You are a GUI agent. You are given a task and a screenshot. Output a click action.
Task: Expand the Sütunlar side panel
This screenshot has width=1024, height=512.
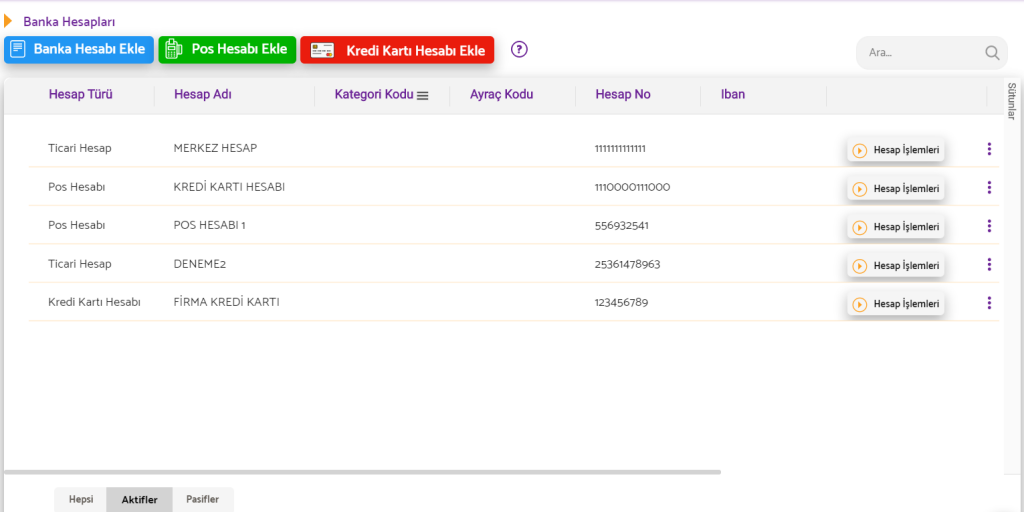[x=1011, y=101]
